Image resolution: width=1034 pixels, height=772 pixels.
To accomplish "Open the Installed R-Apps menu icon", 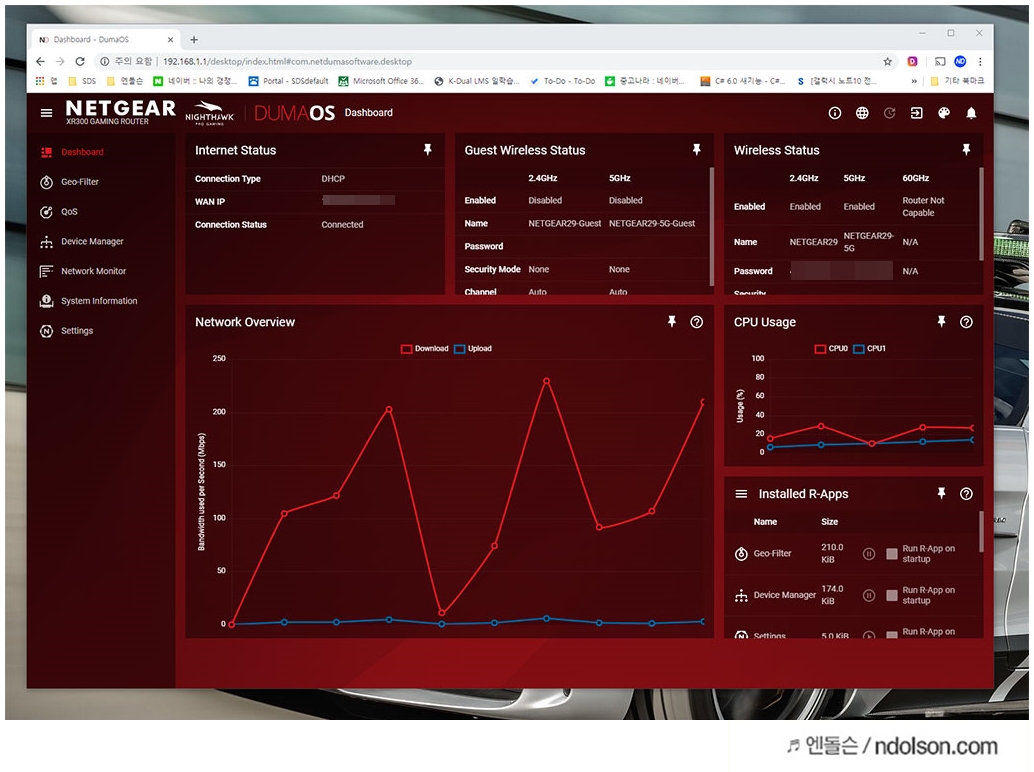I will (x=741, y=494).
